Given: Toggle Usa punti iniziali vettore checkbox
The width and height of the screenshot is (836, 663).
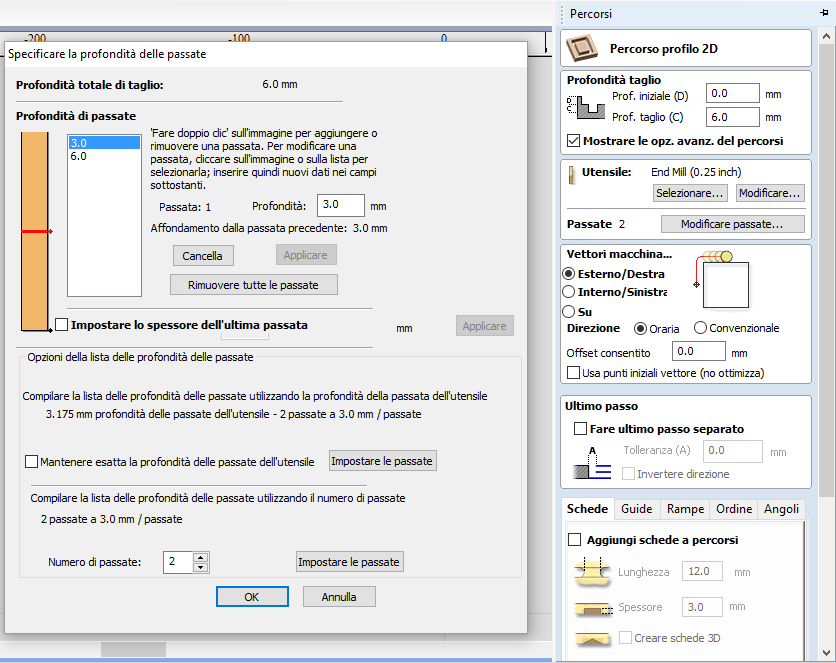Looking at the screenshot, I should pos(573,373).
